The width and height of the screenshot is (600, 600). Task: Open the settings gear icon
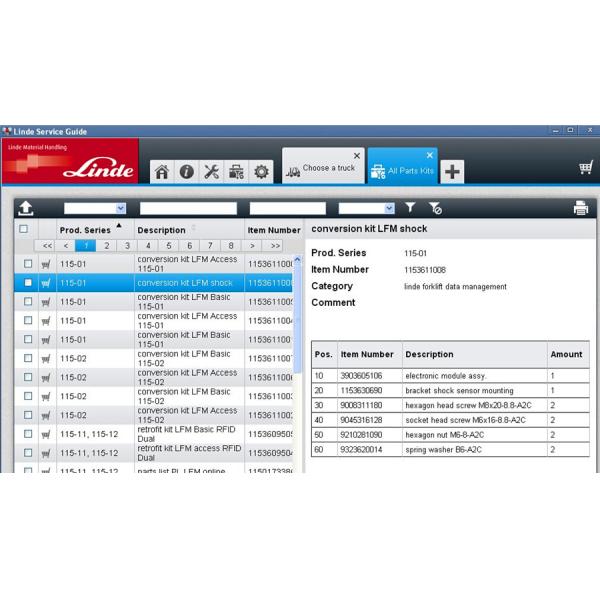coord(262,171)
